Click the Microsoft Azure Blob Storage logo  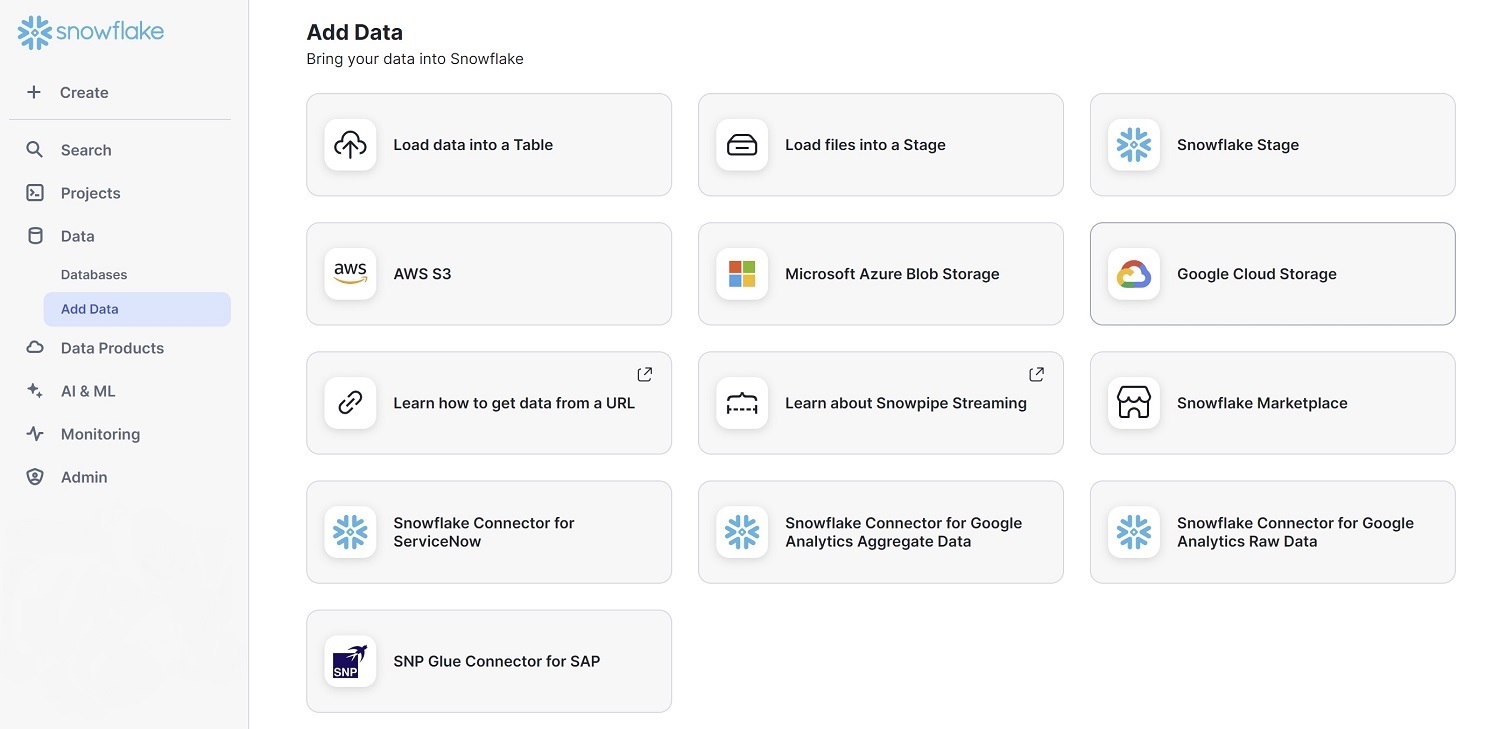click(742, 274)
